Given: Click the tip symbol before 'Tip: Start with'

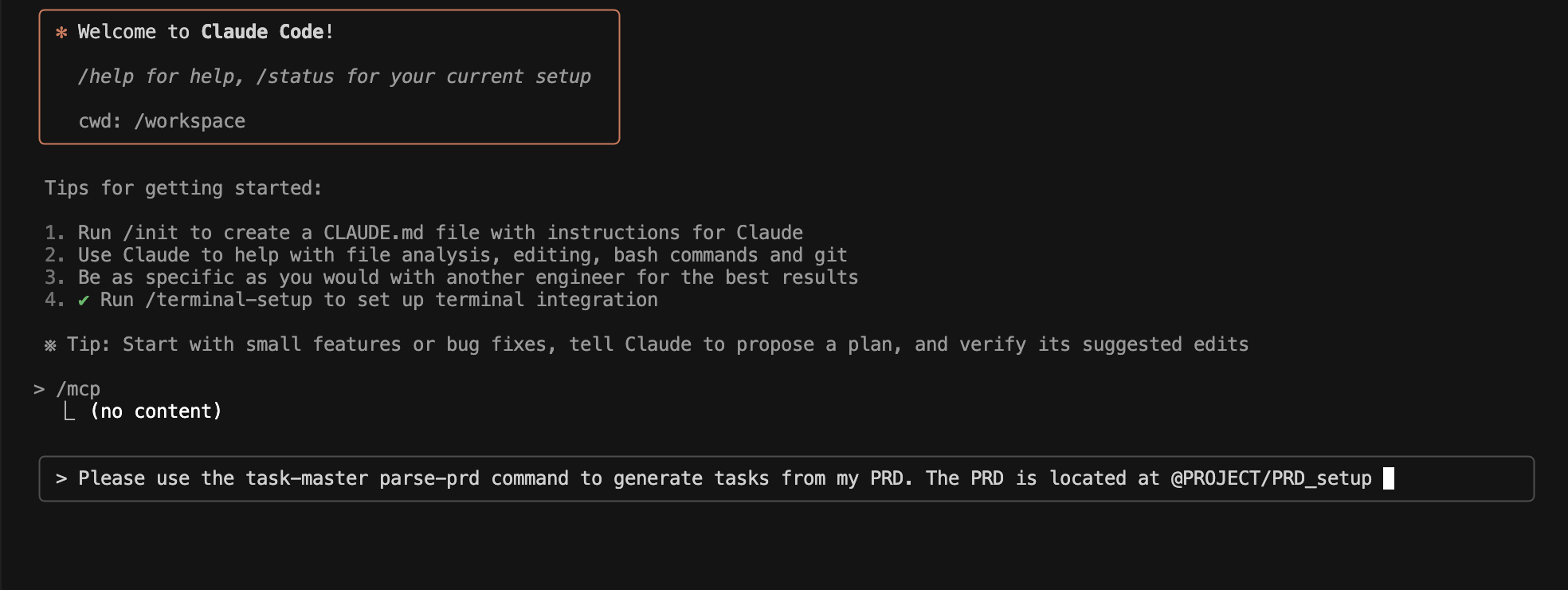Looking at the screenshot, I should [x=50, y=345].
